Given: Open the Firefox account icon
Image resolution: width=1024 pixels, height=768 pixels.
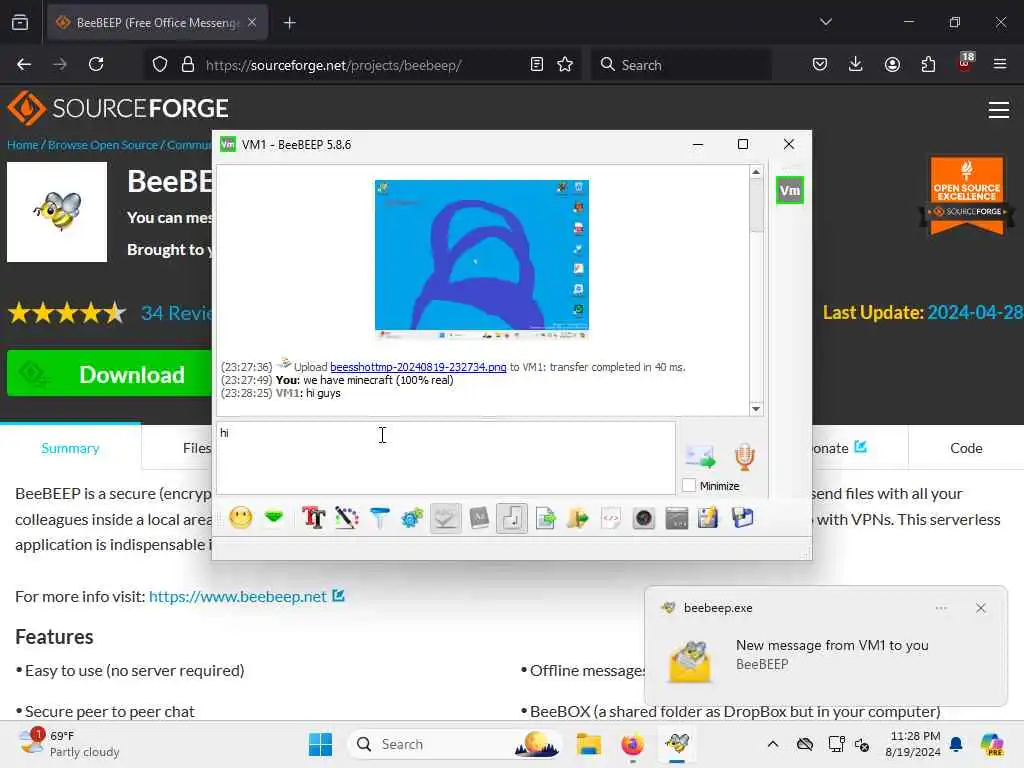Looking at the screenshot, I should coord(892,65).
